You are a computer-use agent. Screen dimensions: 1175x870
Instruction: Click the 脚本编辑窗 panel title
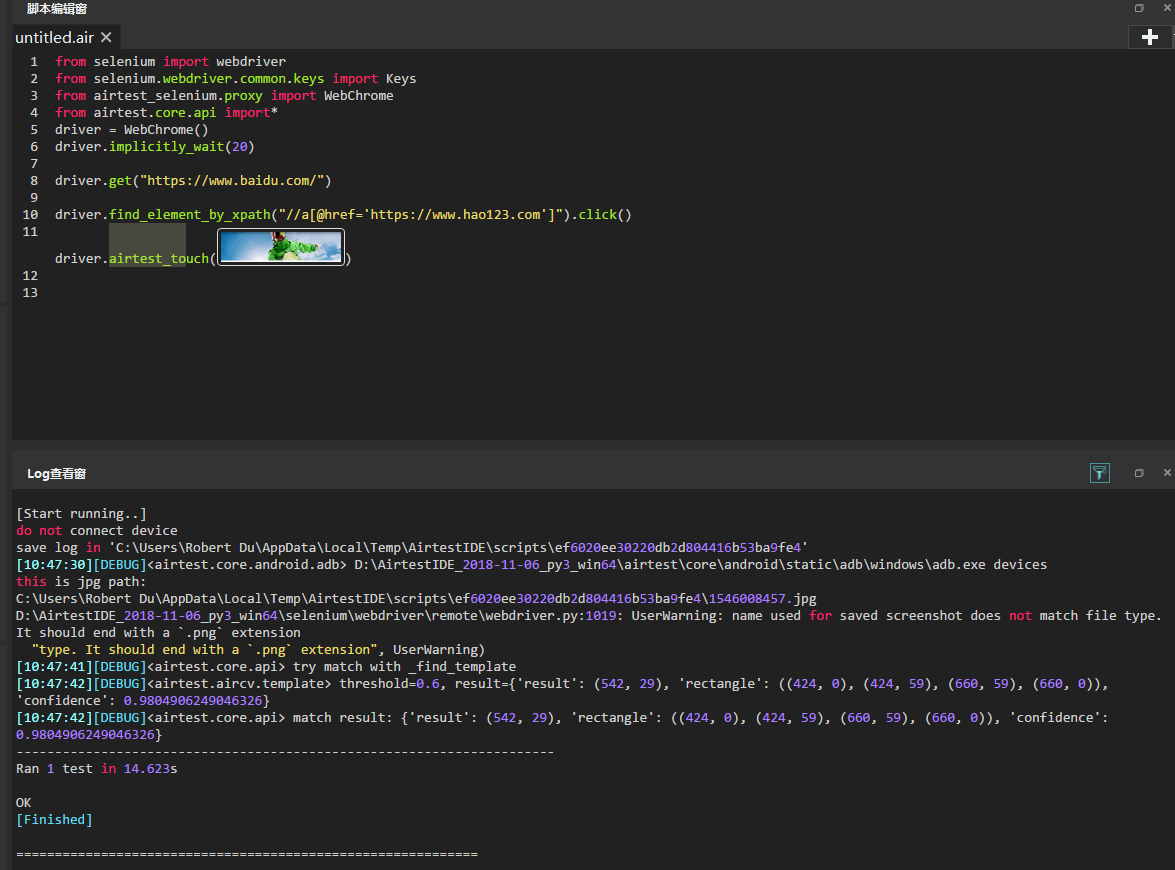[57, 9]
